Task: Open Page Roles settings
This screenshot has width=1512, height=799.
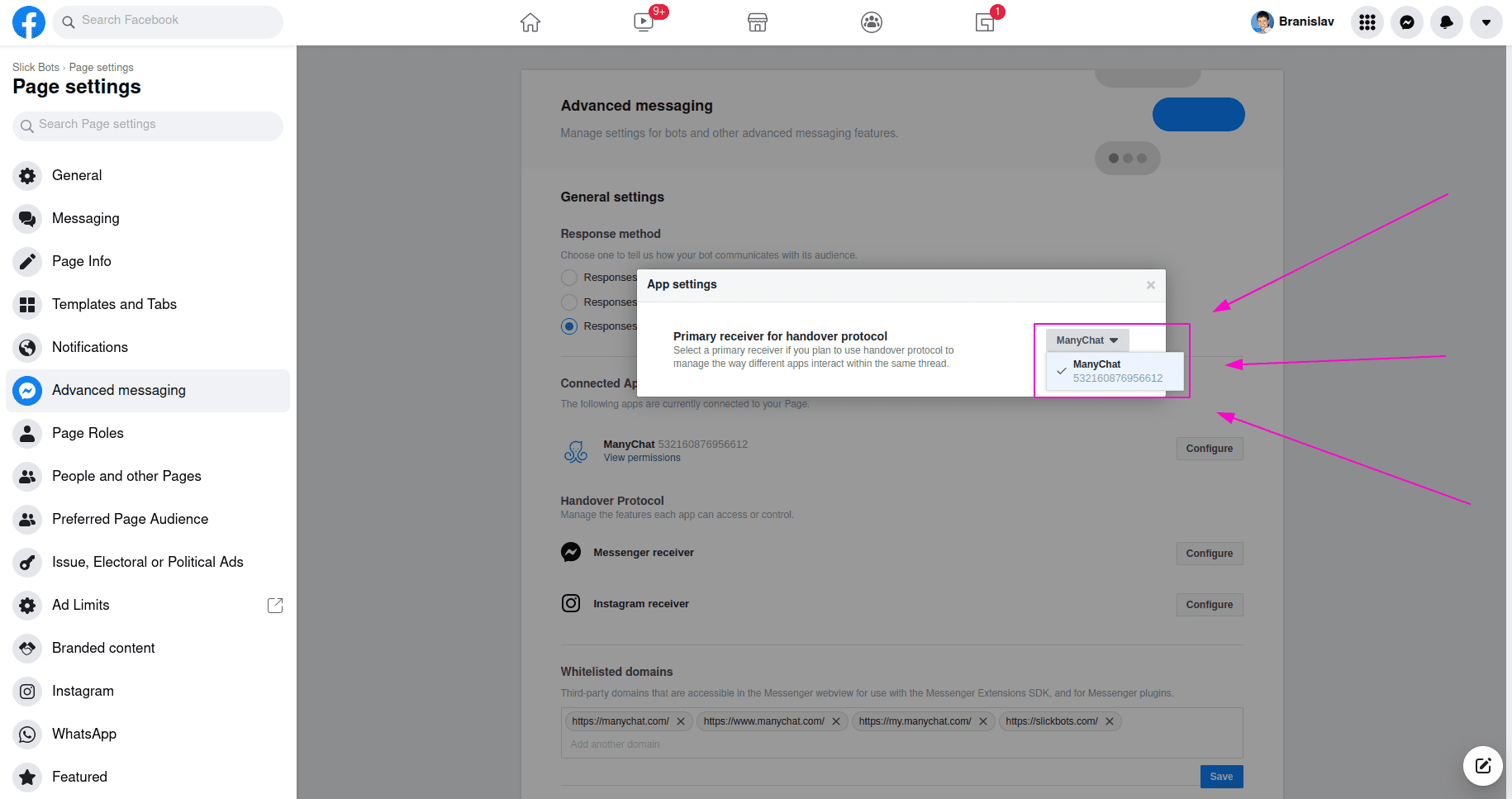Action: pyautogui.click(x=148, y=433)
